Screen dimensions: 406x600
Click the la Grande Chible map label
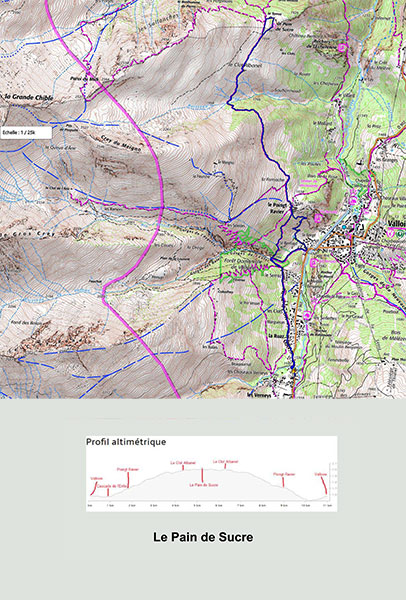[x=29, y=98]
